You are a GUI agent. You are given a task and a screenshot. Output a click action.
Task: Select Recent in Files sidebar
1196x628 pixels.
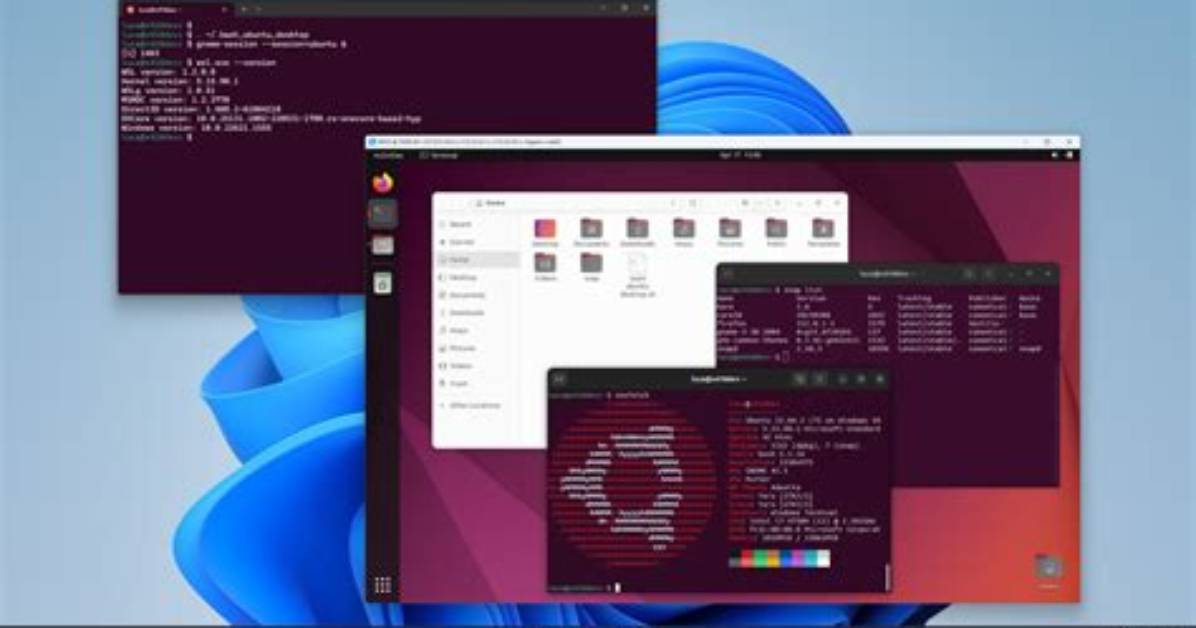tap(477, 224)
